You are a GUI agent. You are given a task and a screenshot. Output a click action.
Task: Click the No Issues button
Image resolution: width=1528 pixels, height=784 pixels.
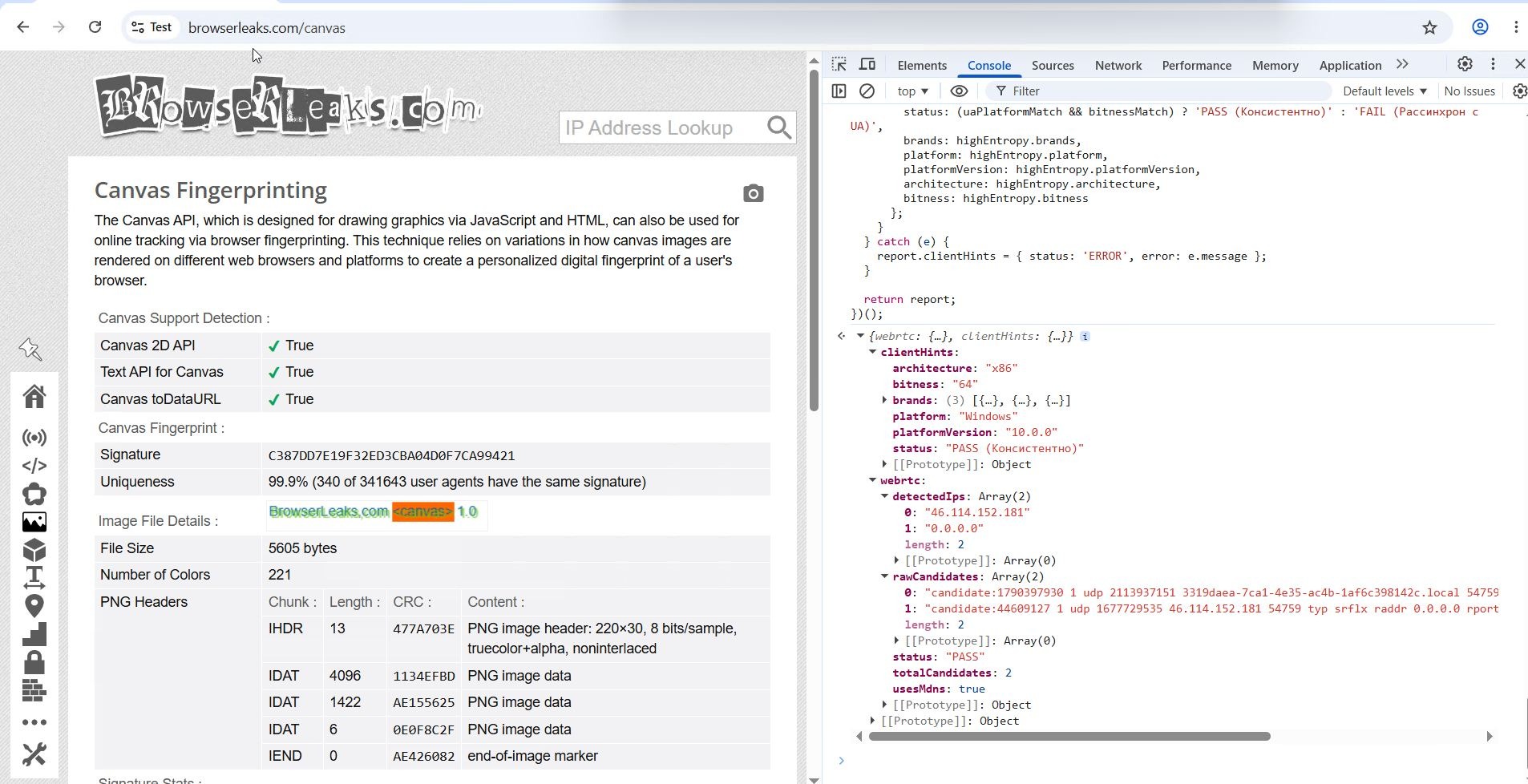coord(1469,91)
